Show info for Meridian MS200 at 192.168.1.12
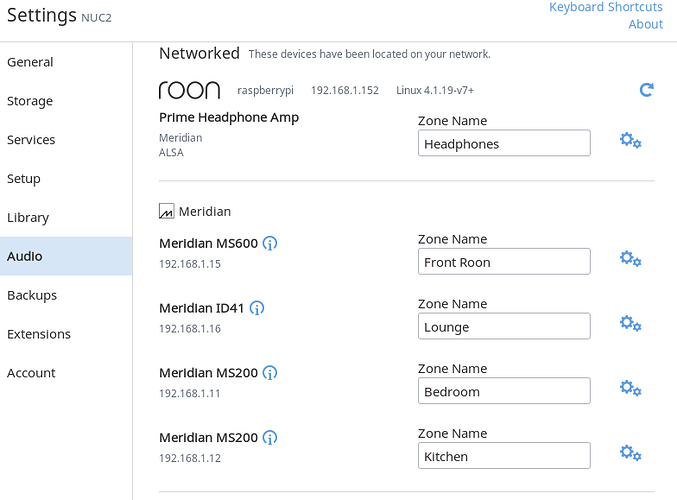Image resolution: width=677 pixels, height=500 pixels. point(270,438)
